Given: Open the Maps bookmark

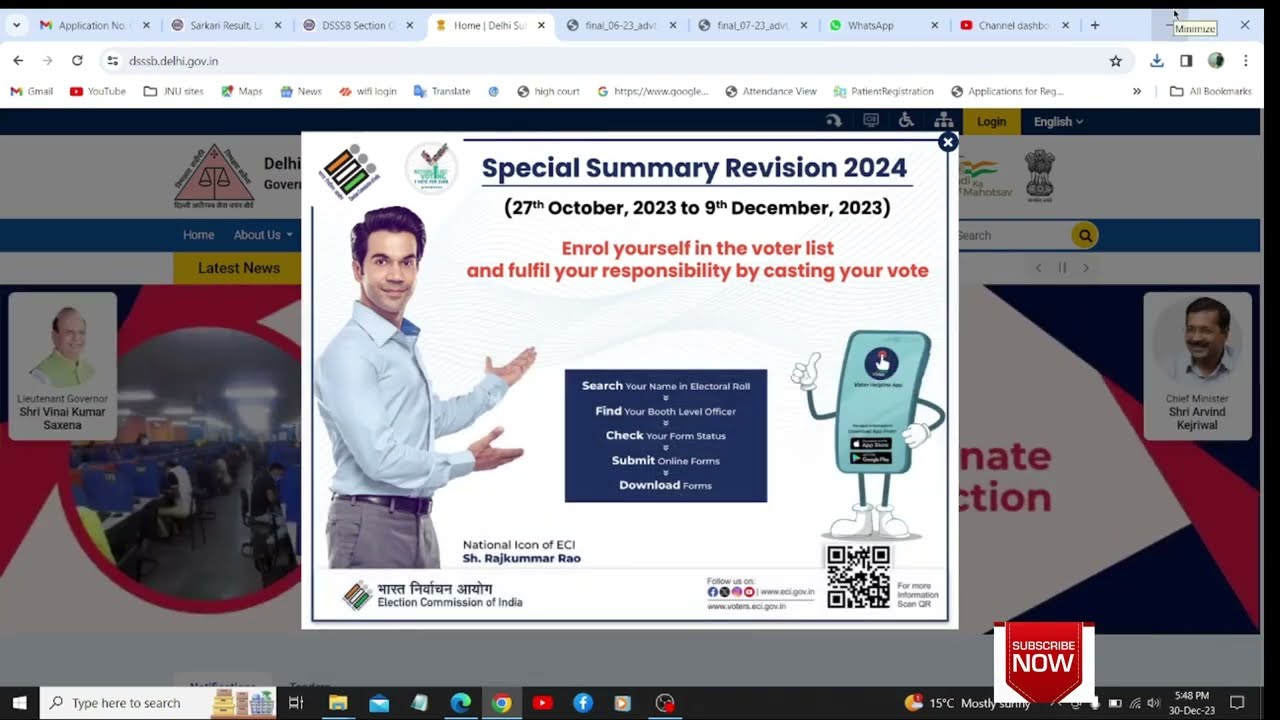Looking at the screenshot, I should (x=241, y=91).
